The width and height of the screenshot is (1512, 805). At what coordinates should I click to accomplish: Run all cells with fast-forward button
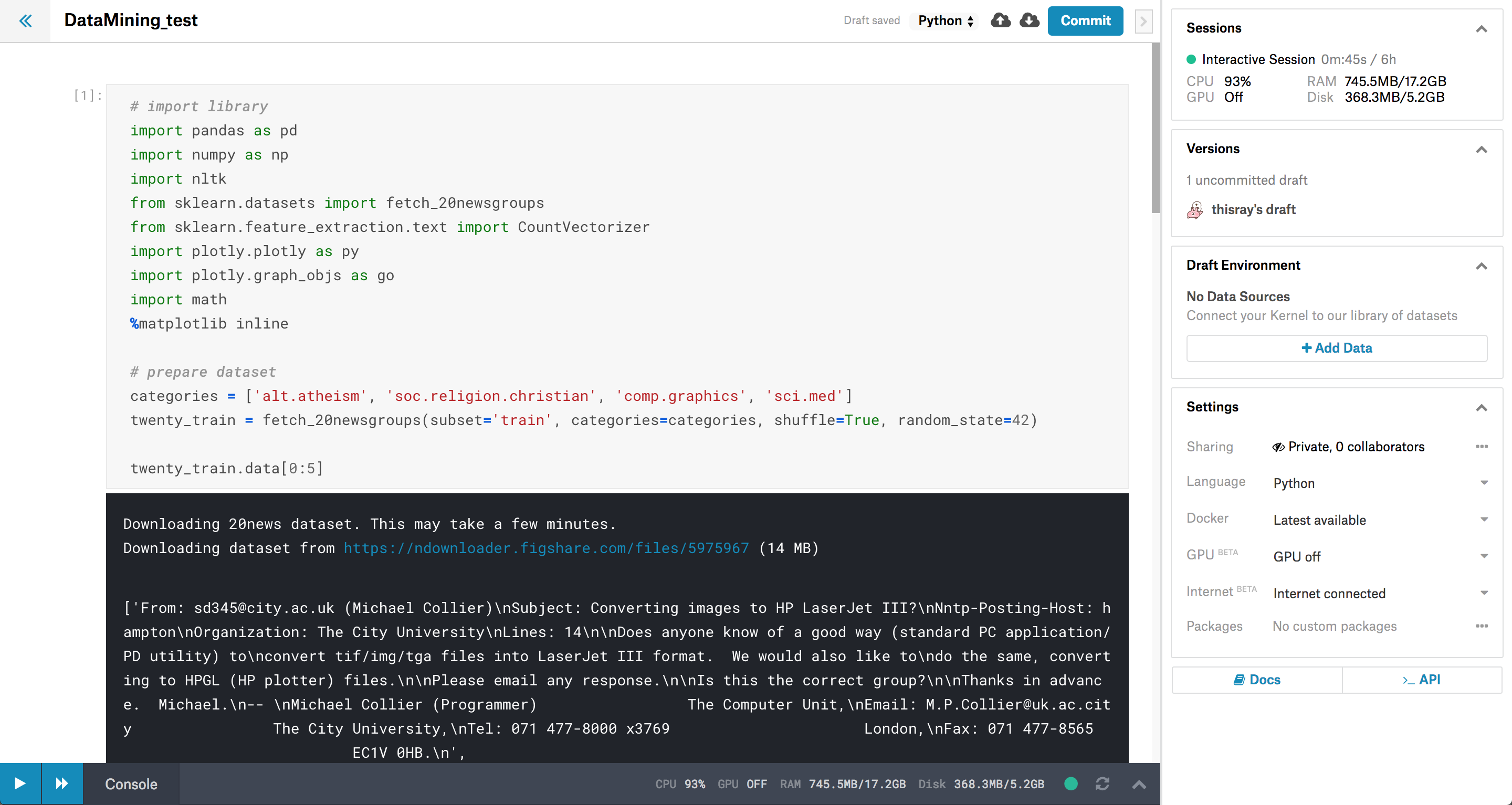click(x=61, y=783)
